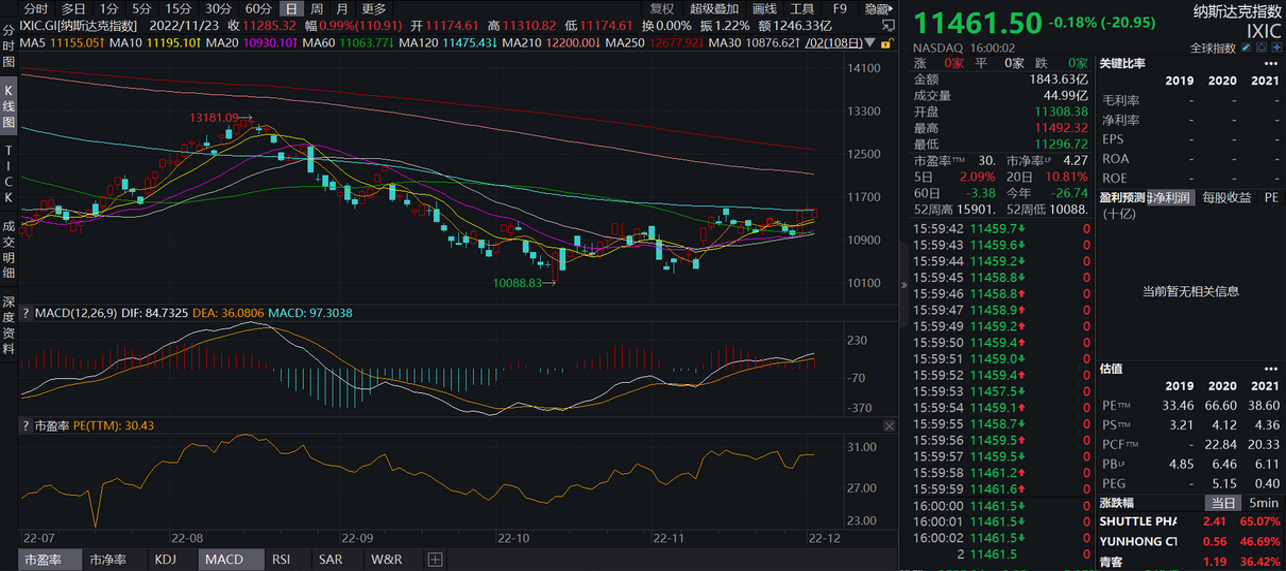This screenshot has width=1286, height=571.
Task: Close the 市盈率 indicator panel
Action: [889, 426]
